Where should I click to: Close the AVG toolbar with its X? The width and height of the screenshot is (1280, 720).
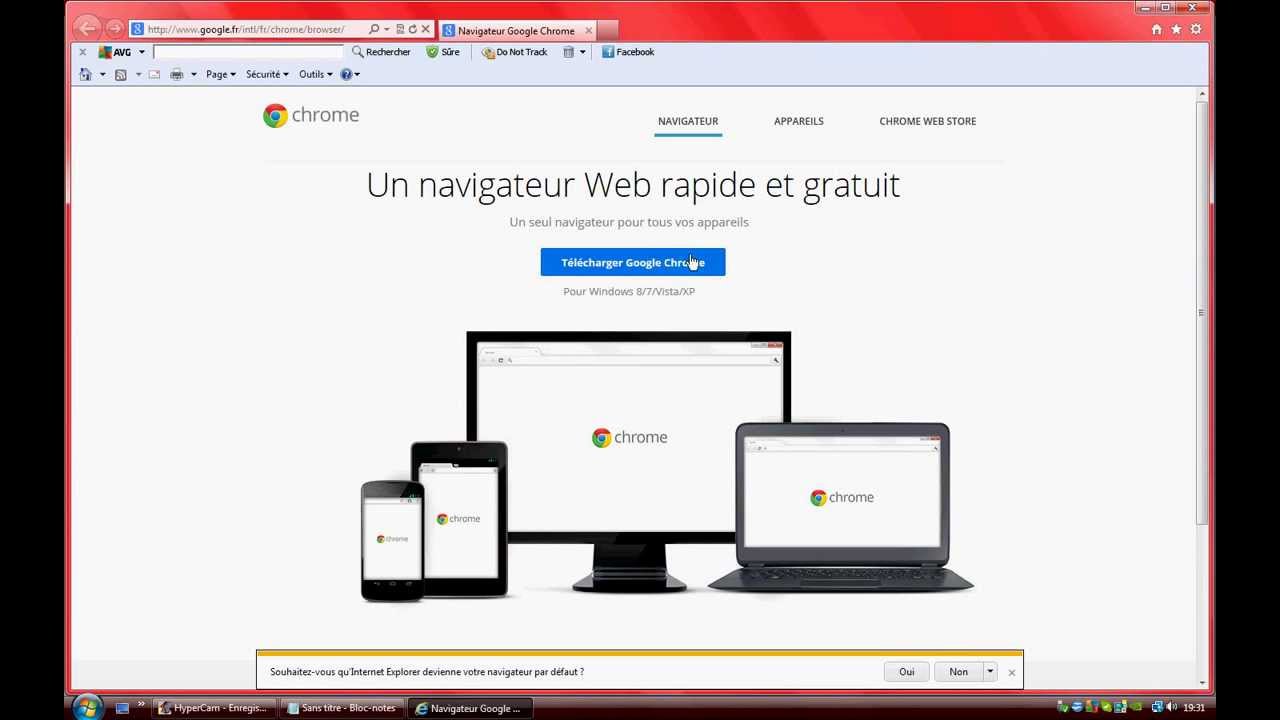(x=82, y=52)
